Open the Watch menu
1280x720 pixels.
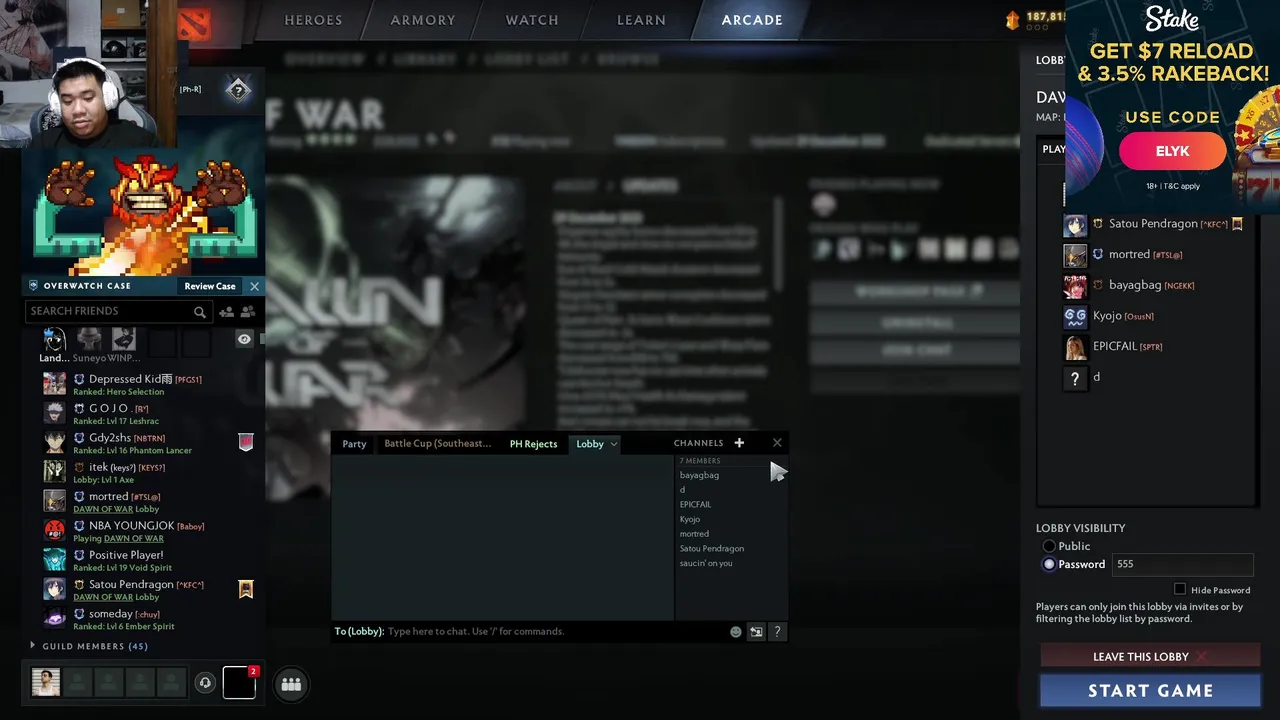[x=532, y=20]
